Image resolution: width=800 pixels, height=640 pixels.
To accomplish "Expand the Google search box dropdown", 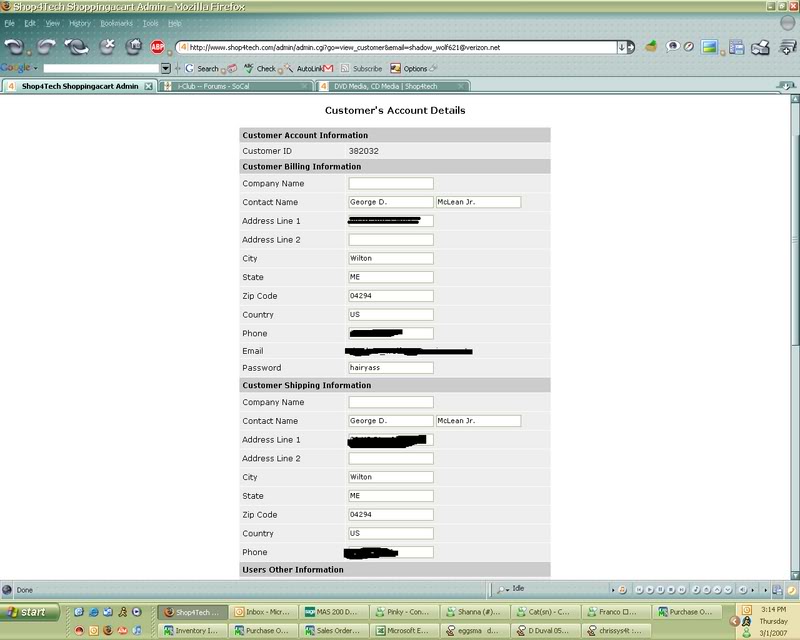I will [164, 68].
